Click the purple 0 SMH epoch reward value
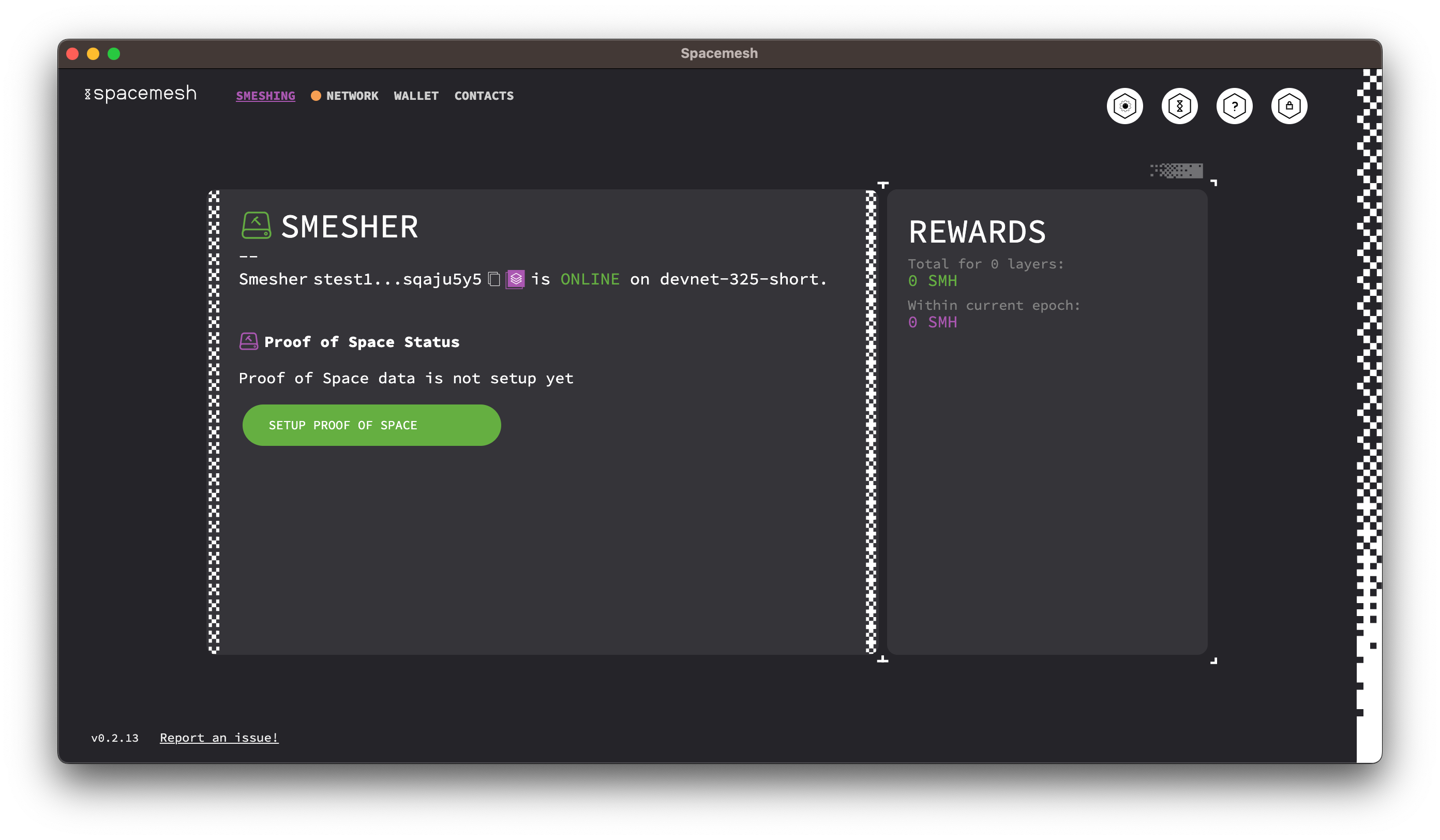 coord(933,322)
